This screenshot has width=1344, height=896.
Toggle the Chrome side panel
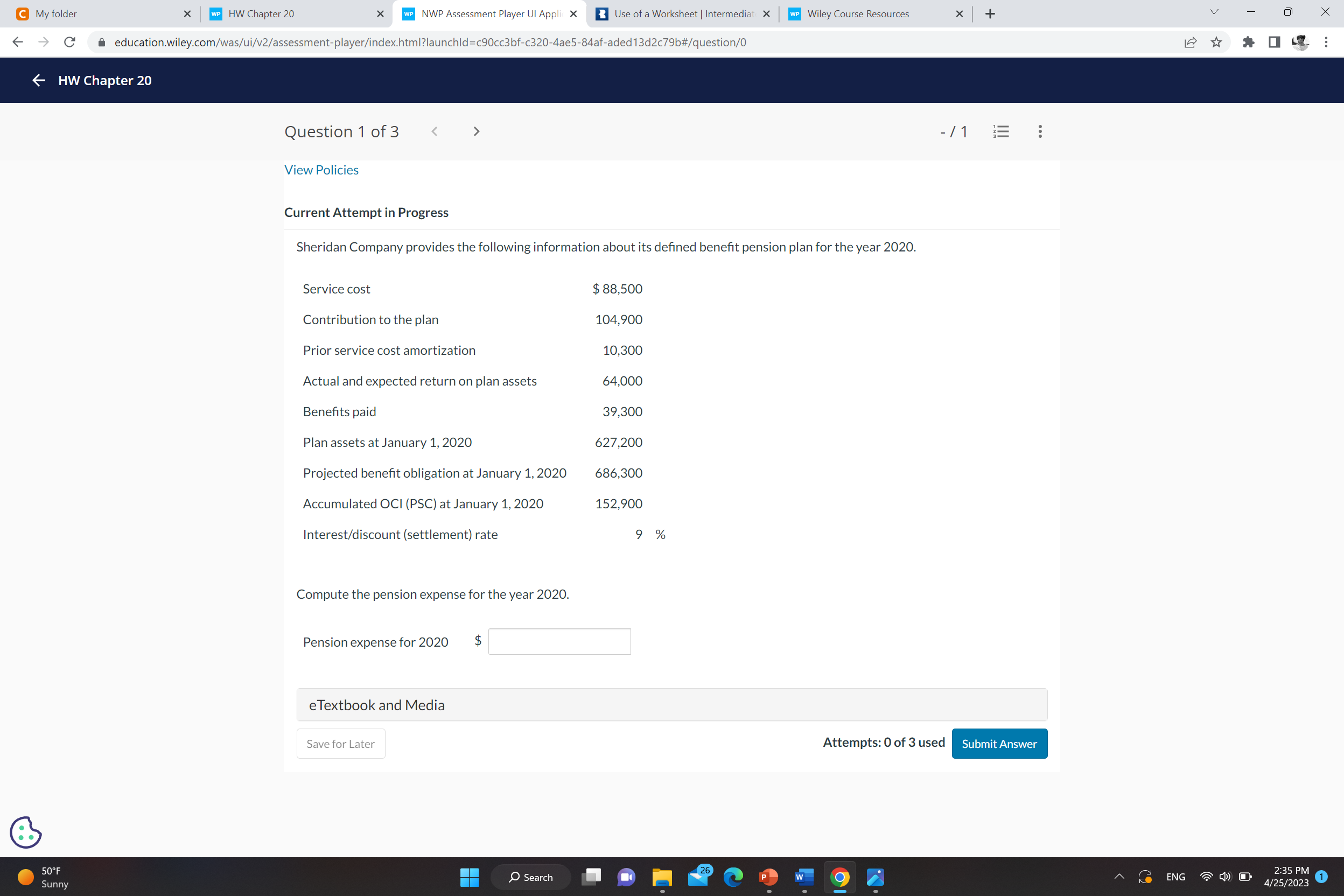[x=1273, y=43]
